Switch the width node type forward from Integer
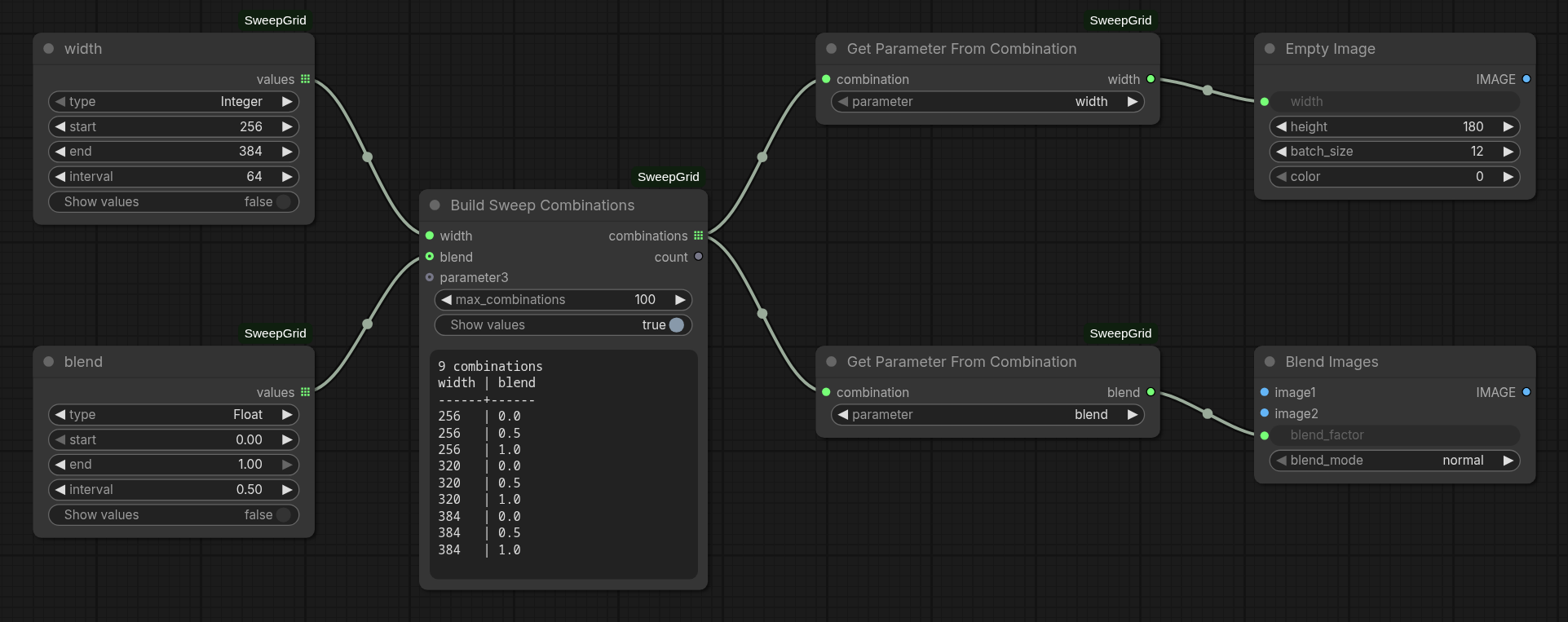This screenshot has height=622, width=1568. point(287,102)
